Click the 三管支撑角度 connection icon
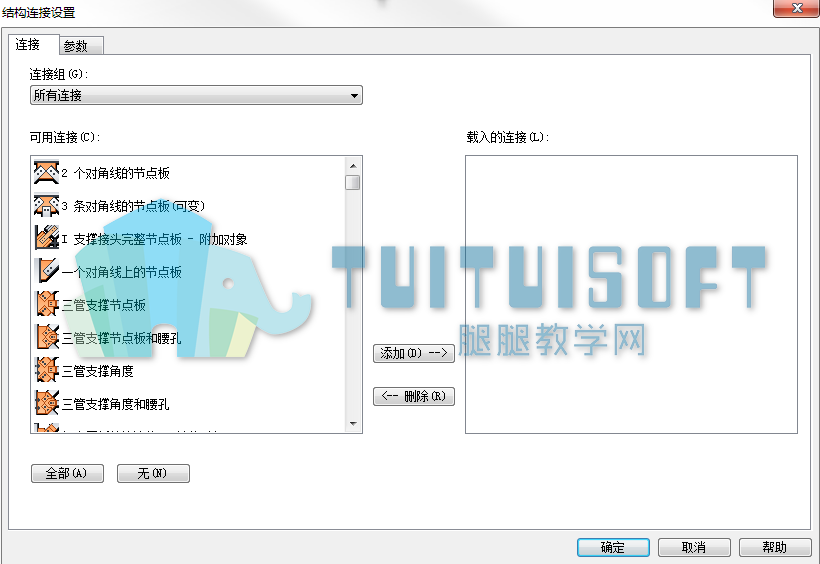The width and height of the screenshot is (820, 564). [x=47, y=370]
